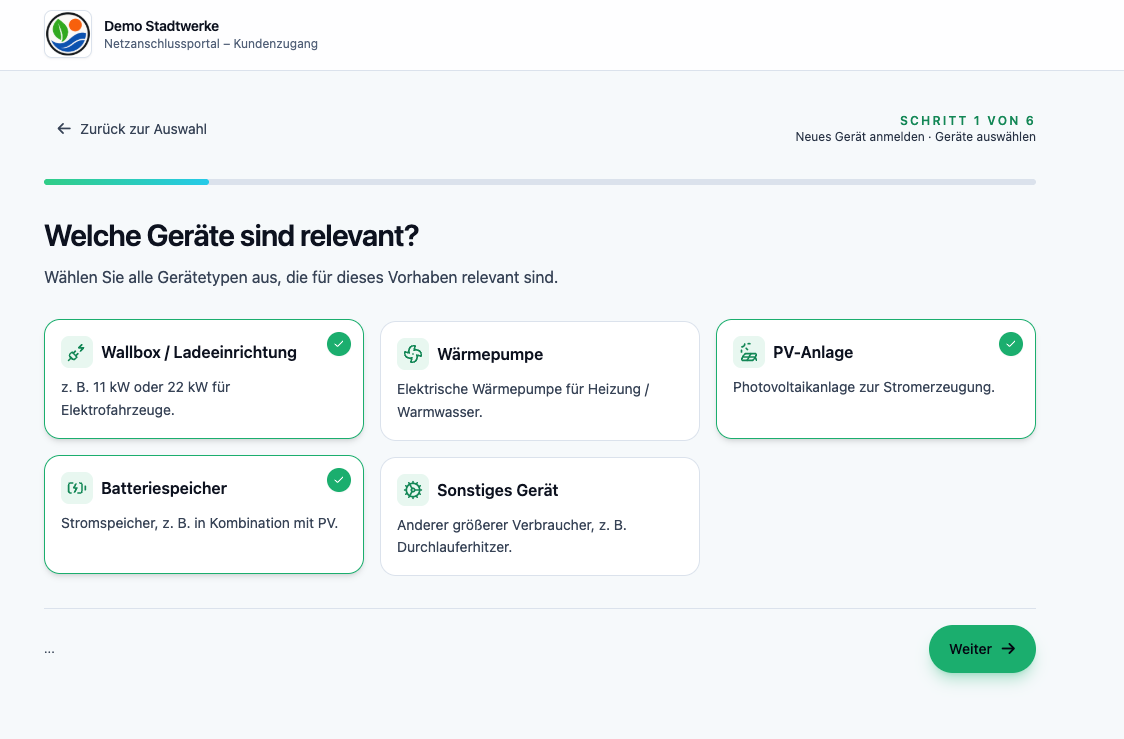Image resolution: width=1124 pixels, height=739 pixels.
Task: Uncheck the Wallbox / Ladeeinrichtung green checkmark
Action: (339, 344)
